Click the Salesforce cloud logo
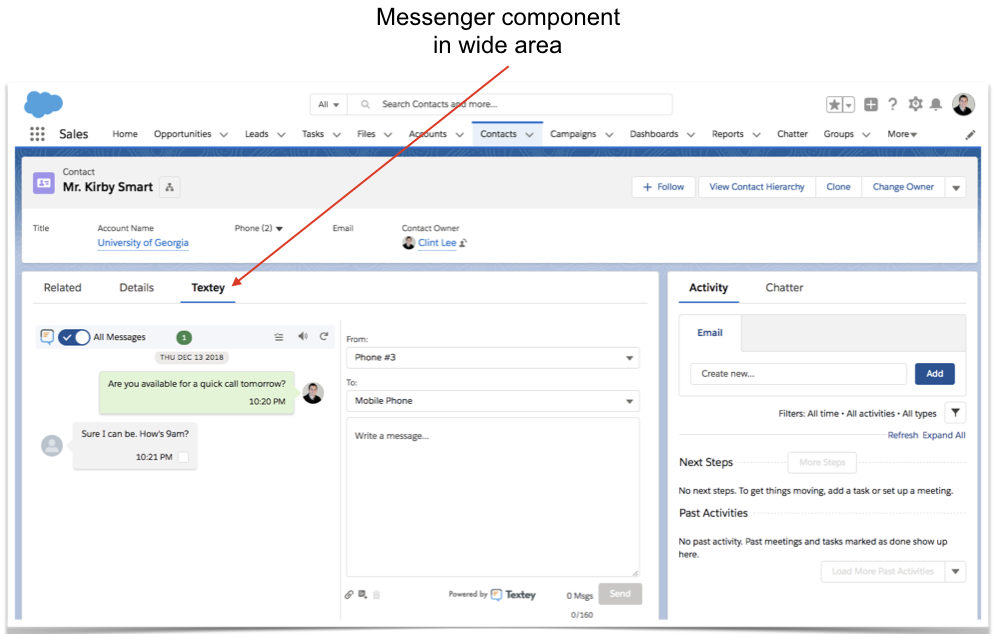997x634 pixels. pyautogui.click(x=43, y=104)
